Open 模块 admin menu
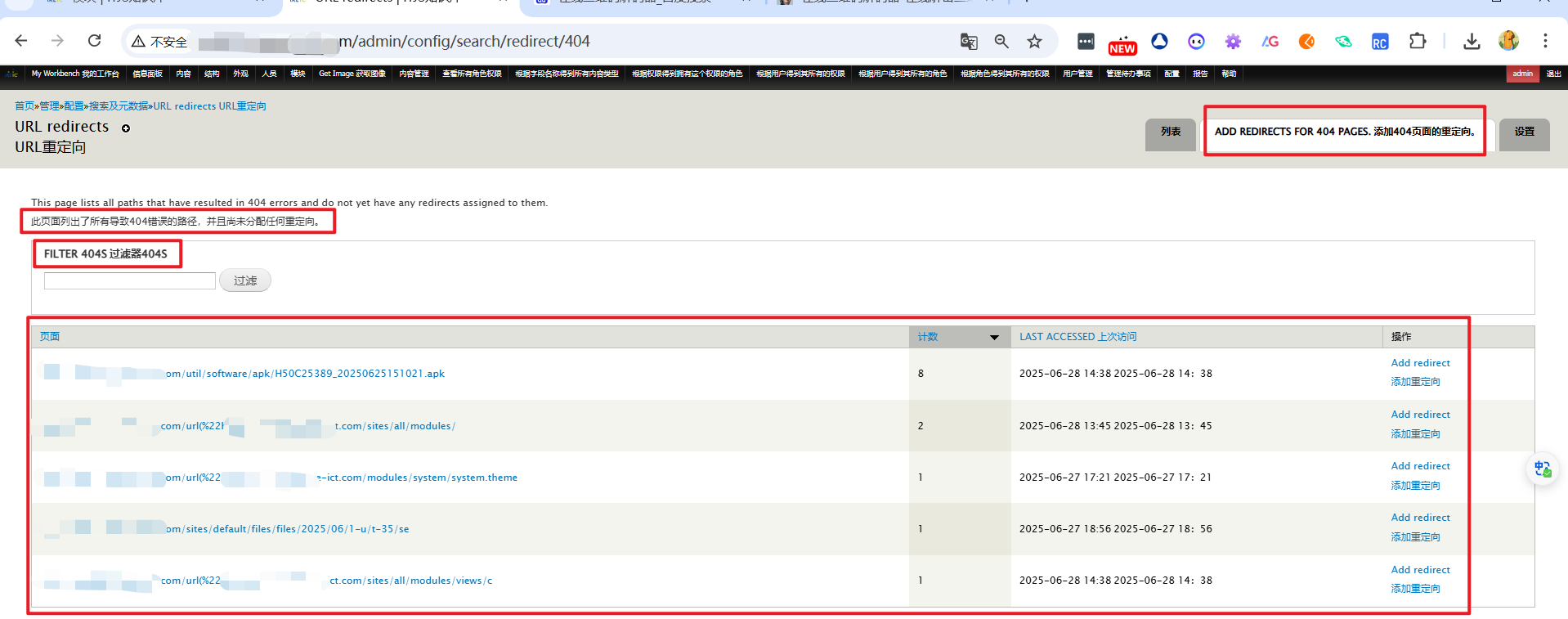1568x619 pixels. pos(298,74)
